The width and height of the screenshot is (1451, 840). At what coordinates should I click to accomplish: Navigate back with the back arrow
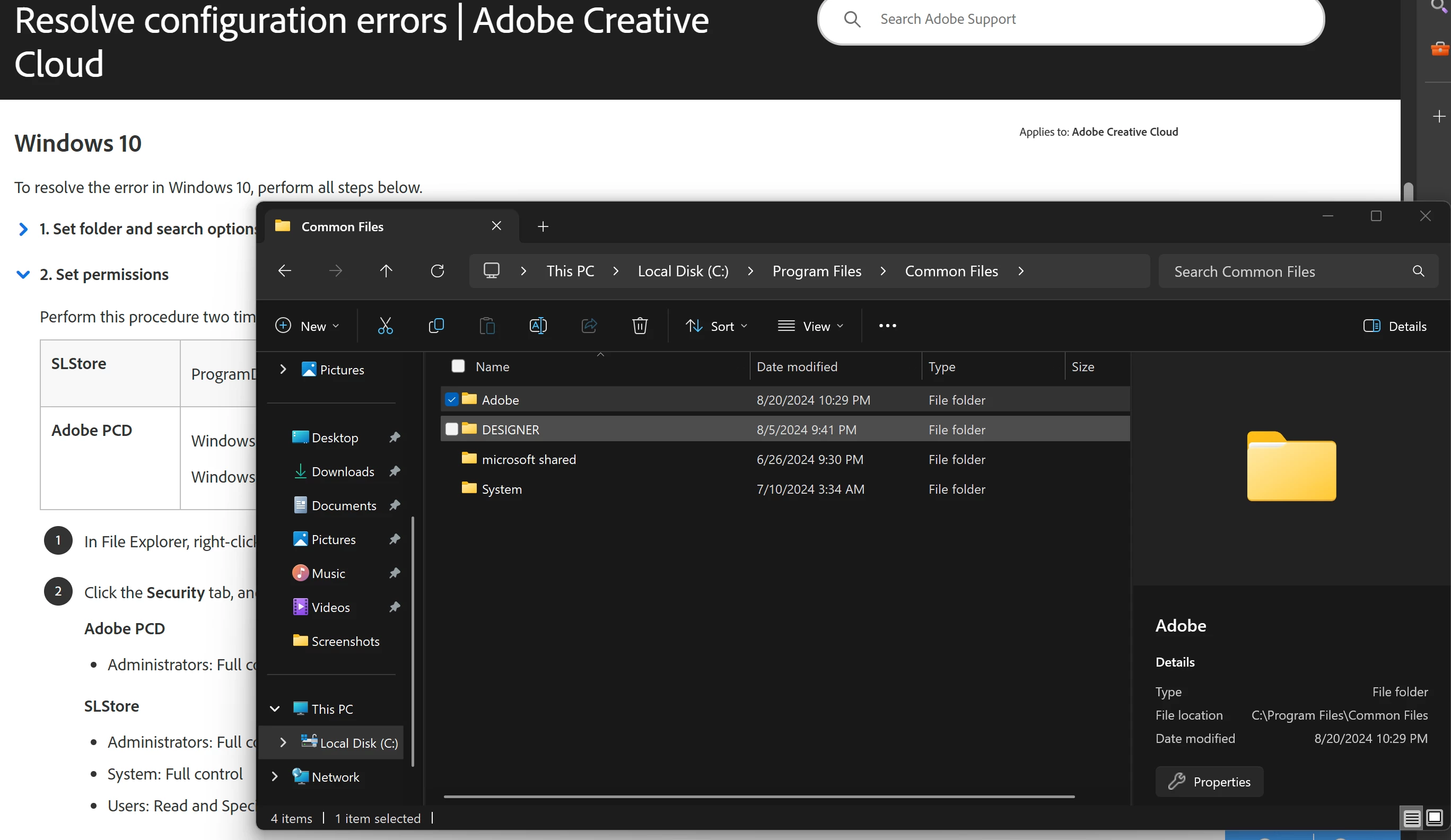(284, 270)
